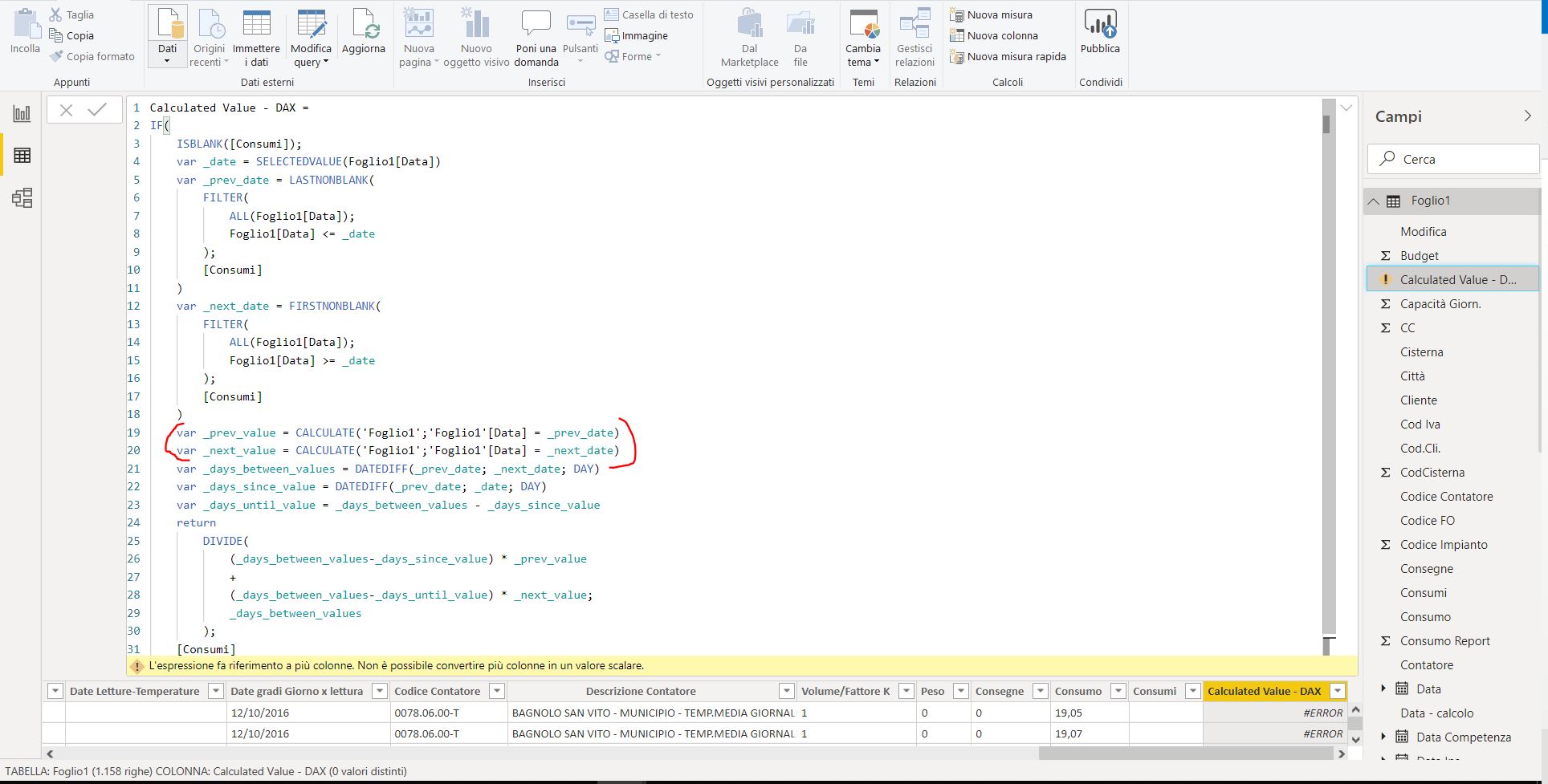Click Taglia scissors icon
This screenshot has height=784, width=1548.
(55, 14)
